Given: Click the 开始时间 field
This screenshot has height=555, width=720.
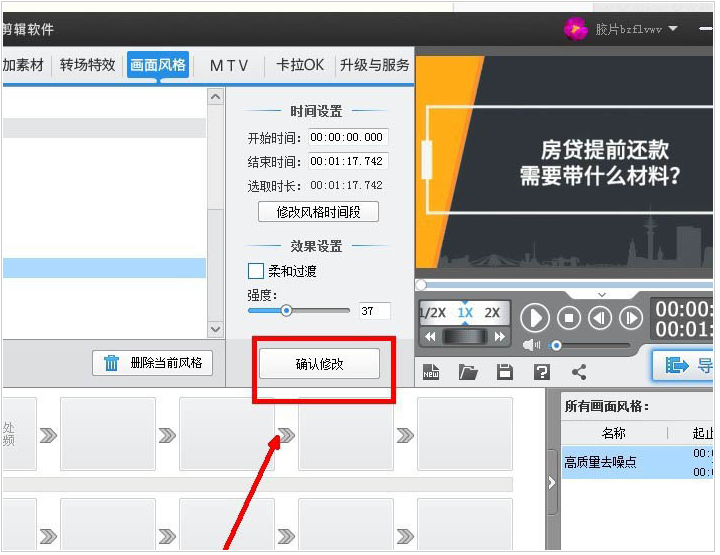Looking at the screenshot, I should [348, 137].
